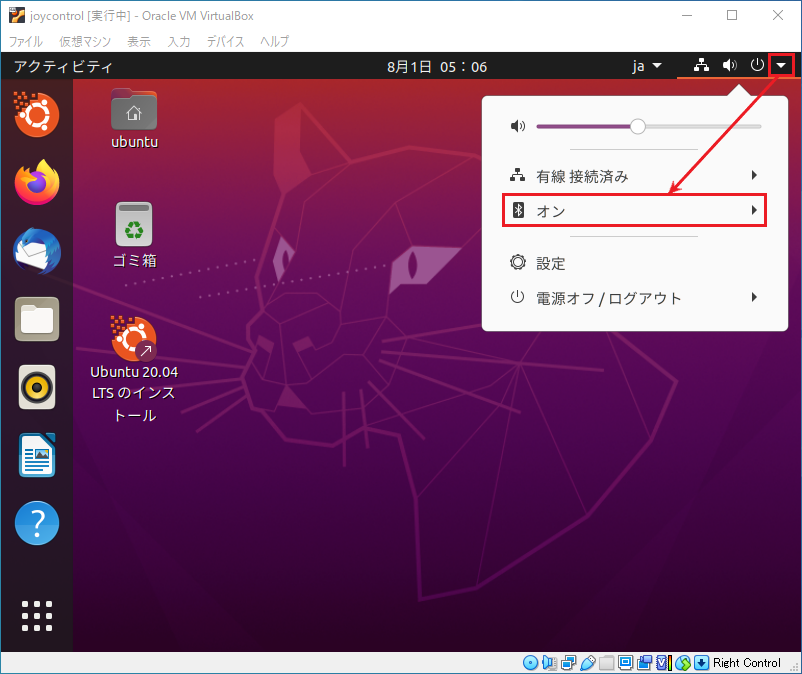Screen dimensions: 802x674
Task: Open the Ubuntu installer in the dock
Action: [x=36, y=114]
